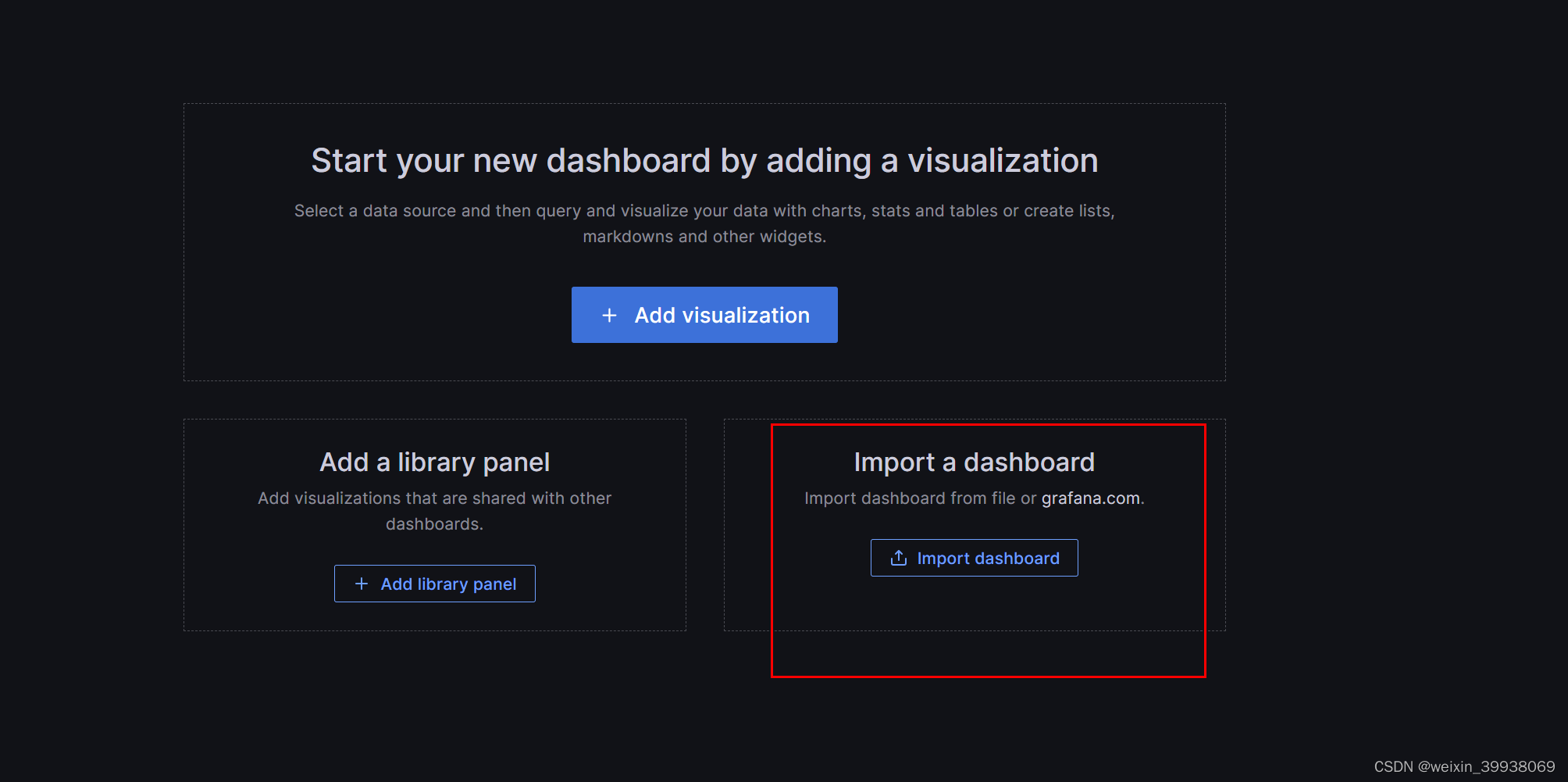1568x782 pixels.
Task: Open the grafana.com link
Action: tap(1090, 498)
